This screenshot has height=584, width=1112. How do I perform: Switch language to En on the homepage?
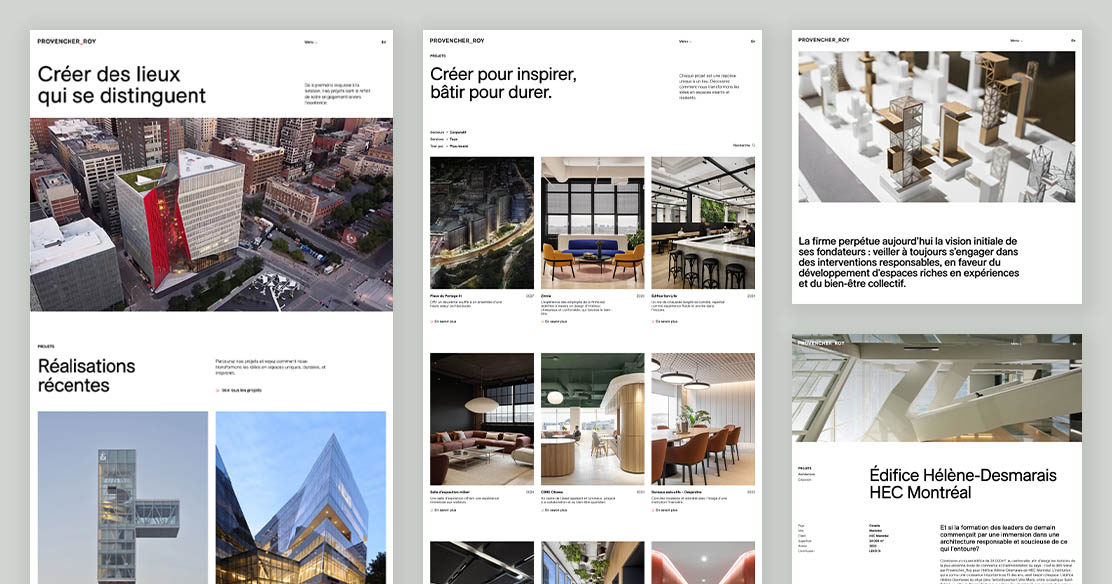383,42
